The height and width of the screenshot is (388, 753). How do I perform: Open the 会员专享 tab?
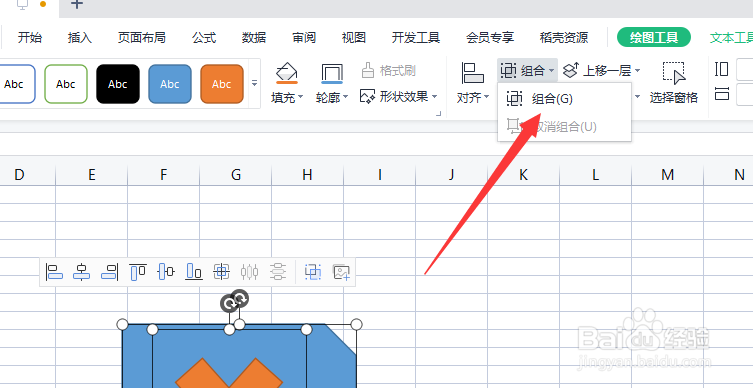tap(490, 37)
